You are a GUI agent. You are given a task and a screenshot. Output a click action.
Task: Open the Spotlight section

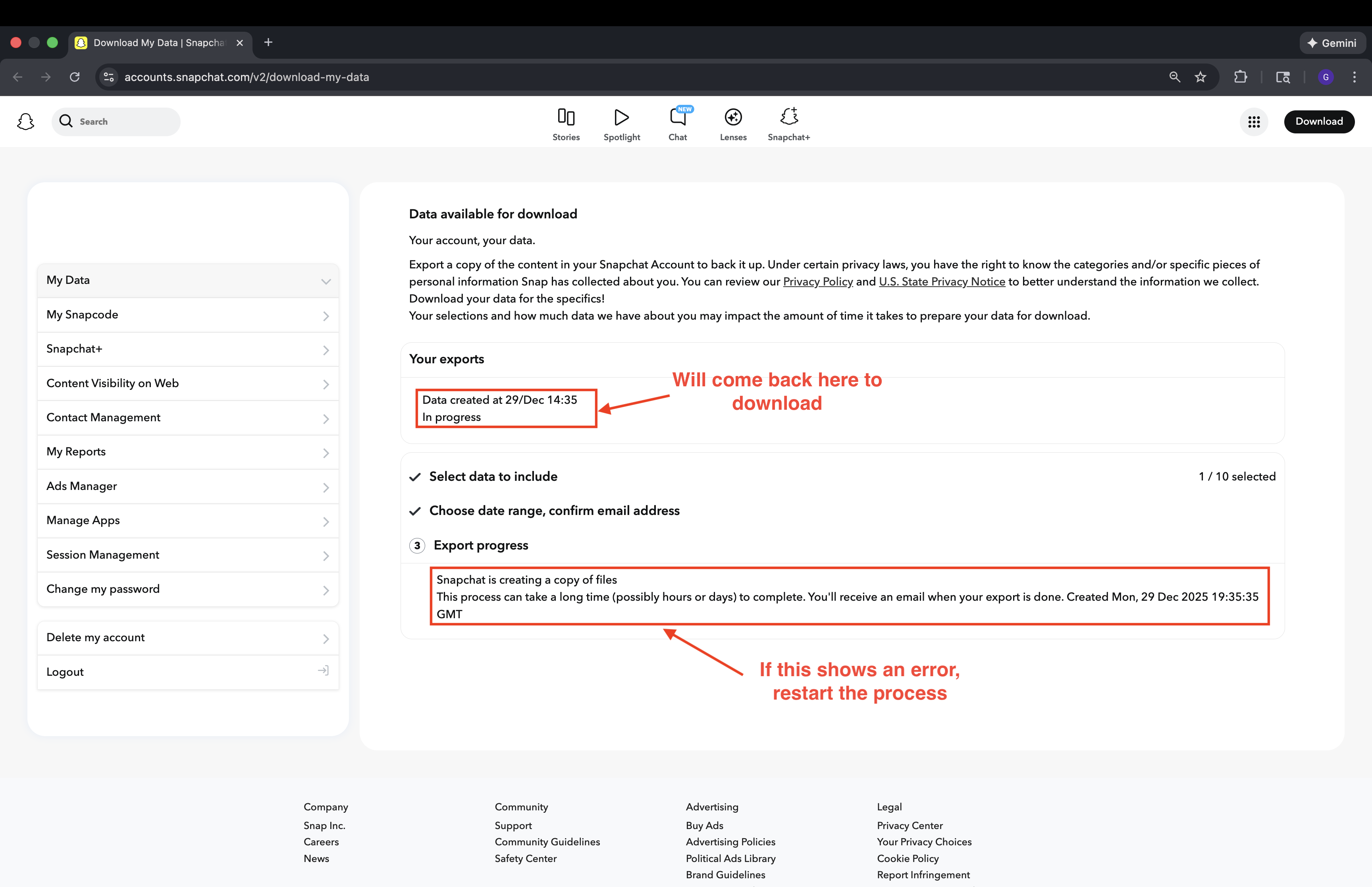[621, 117]
